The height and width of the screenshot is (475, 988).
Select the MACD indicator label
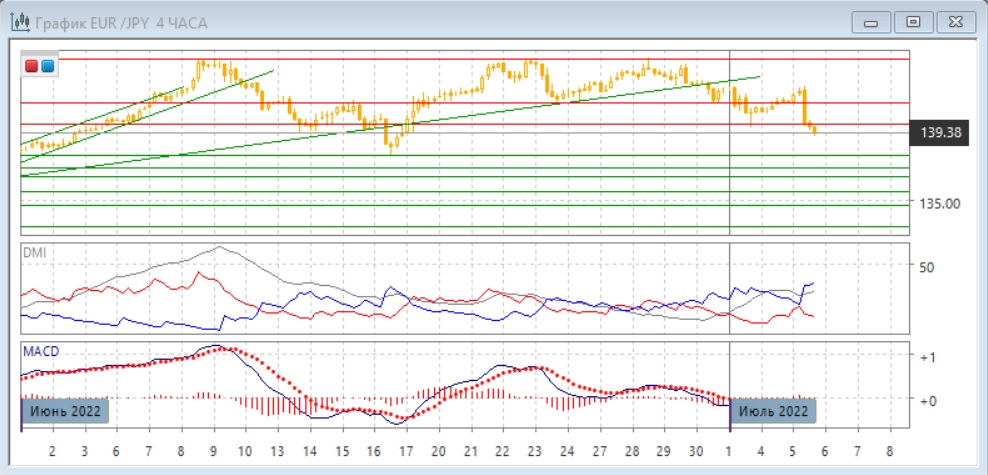point(41,351)
